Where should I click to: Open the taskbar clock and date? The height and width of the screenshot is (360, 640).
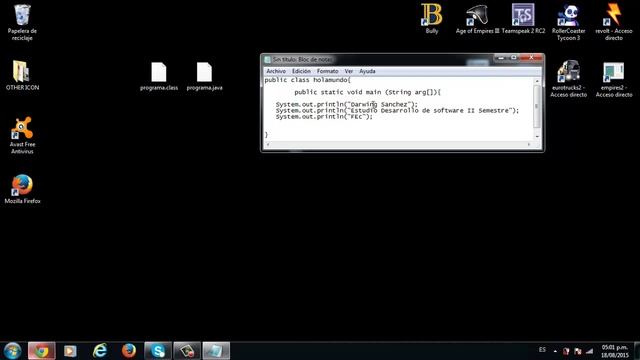[x=614, y=351]
